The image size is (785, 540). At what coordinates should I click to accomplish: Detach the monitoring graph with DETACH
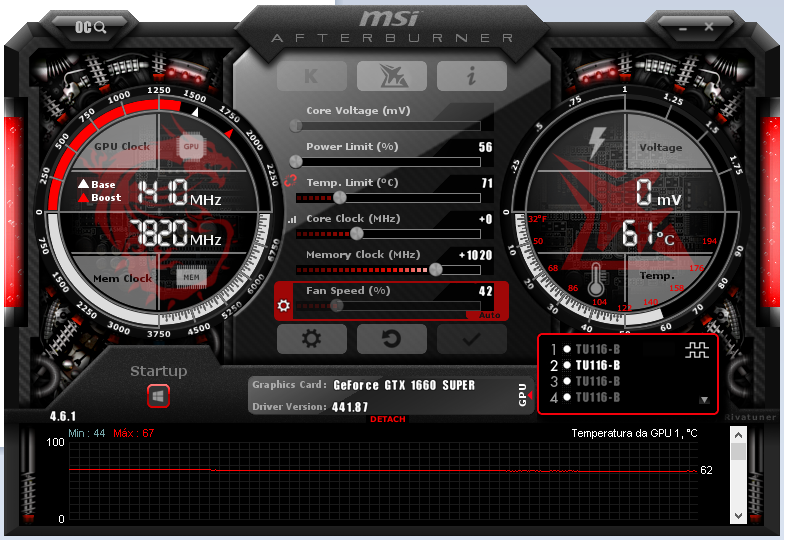tap(388, 419)
